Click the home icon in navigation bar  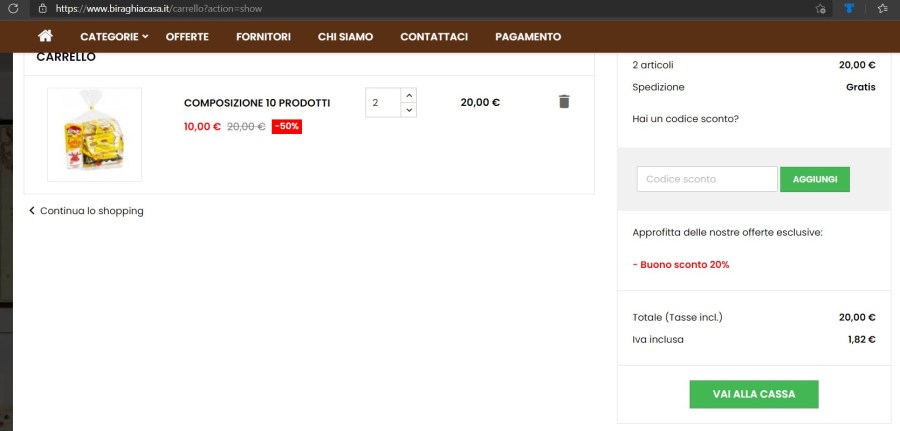(x=45, y=37)
